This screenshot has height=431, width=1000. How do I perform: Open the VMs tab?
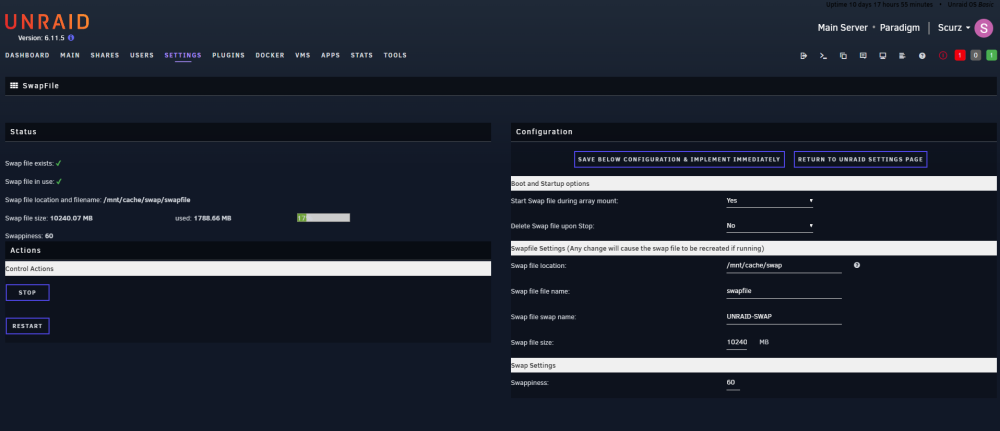coord(303,55)
